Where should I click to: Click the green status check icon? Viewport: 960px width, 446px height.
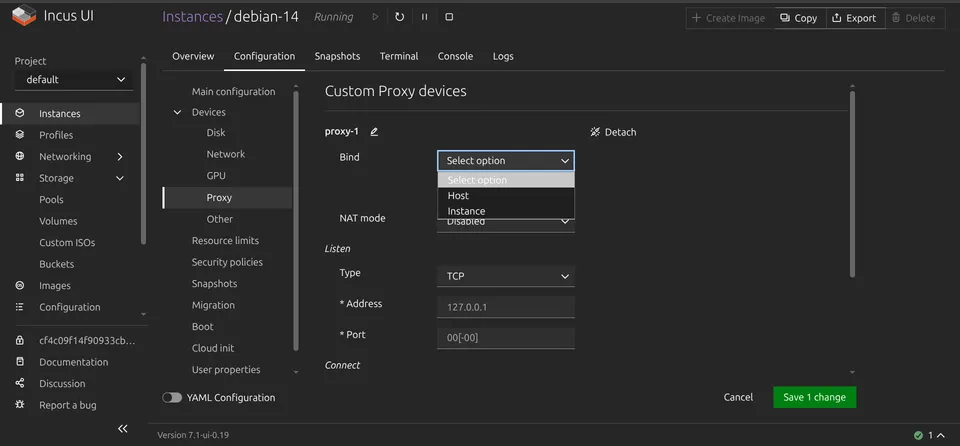click(x=918, y=436)
